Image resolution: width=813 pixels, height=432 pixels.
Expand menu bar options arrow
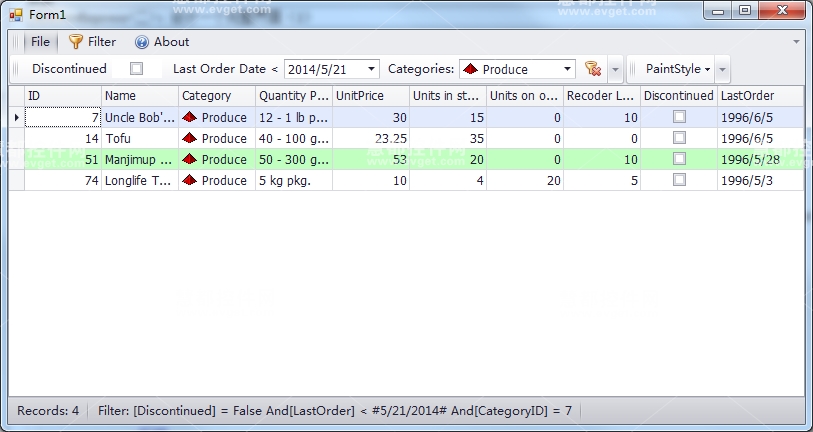click(796, 41)
